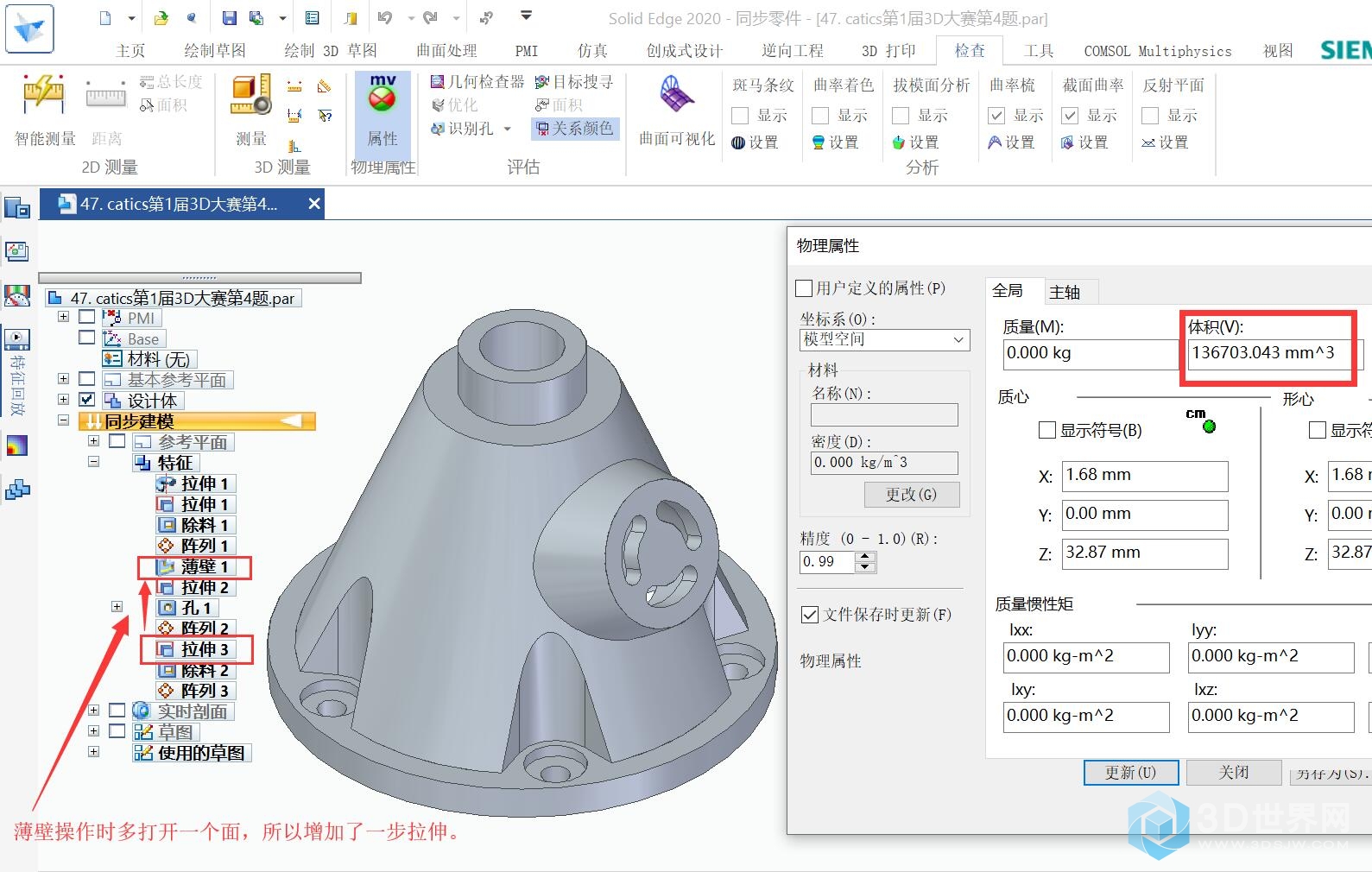Viewport: 1372px width, 872px height.
Task: Expand the 使用的草图 tree node
Action: pyautogui.click(x=93, y=752)
